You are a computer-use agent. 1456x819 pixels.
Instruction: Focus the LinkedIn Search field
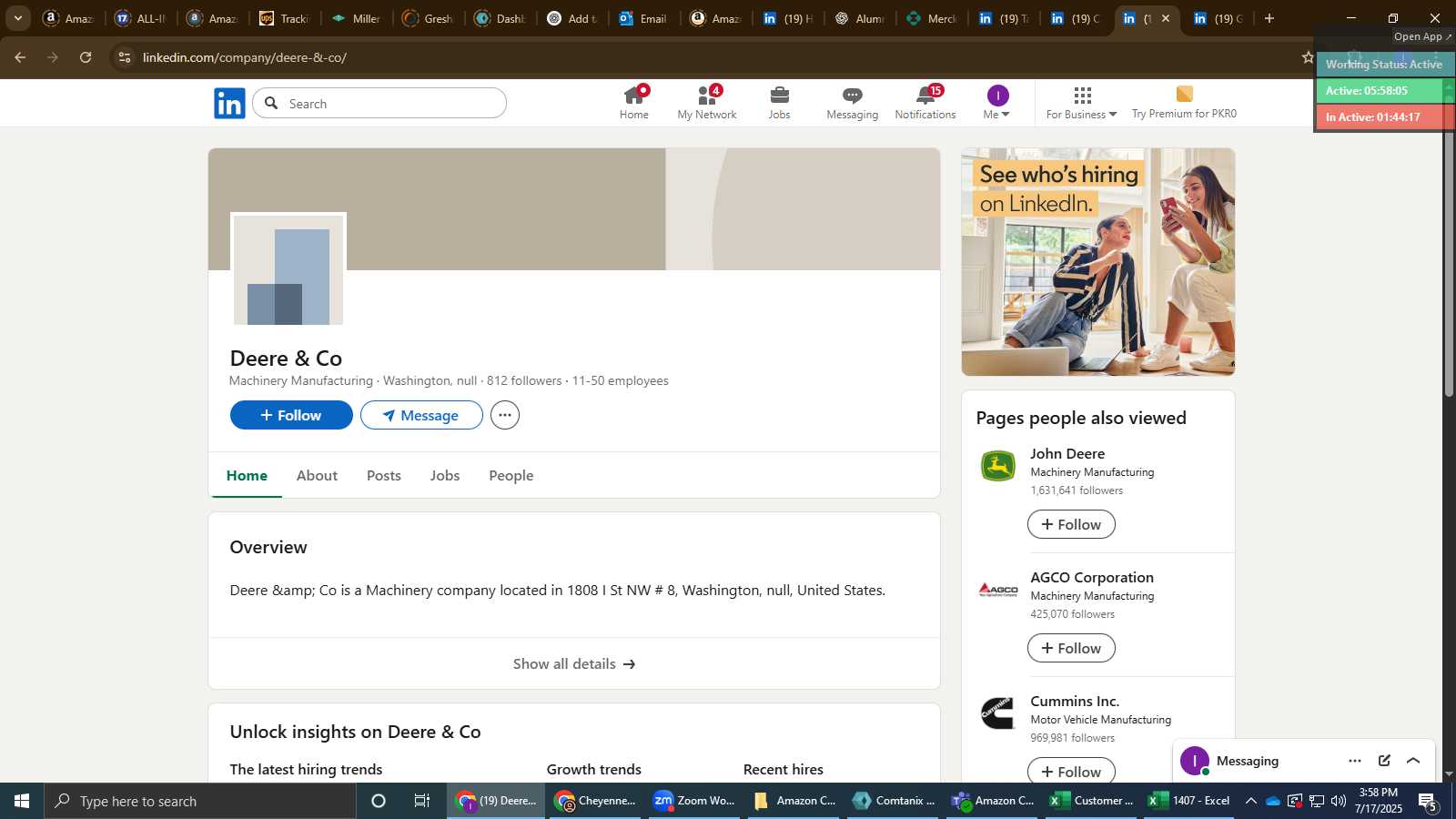pos(379,103)
